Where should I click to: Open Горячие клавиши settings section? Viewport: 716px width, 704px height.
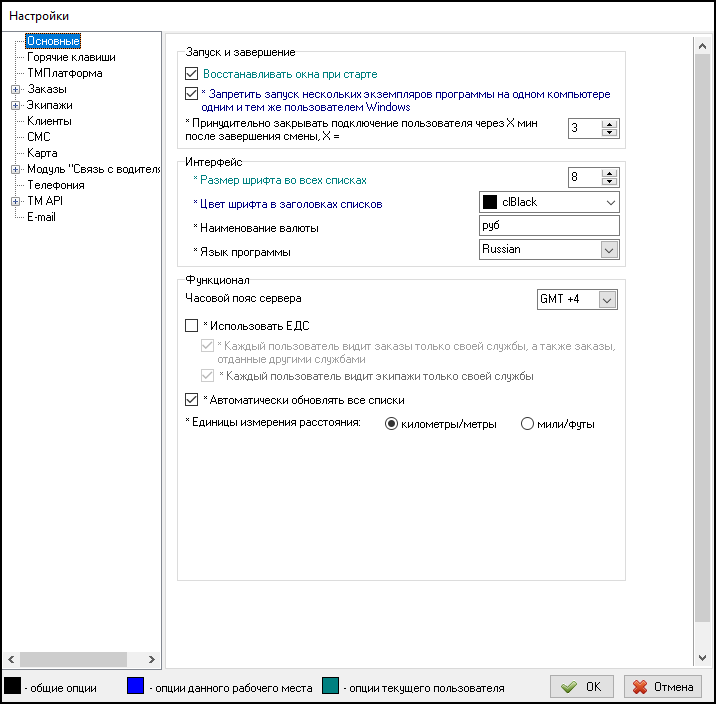coord(70,57)
